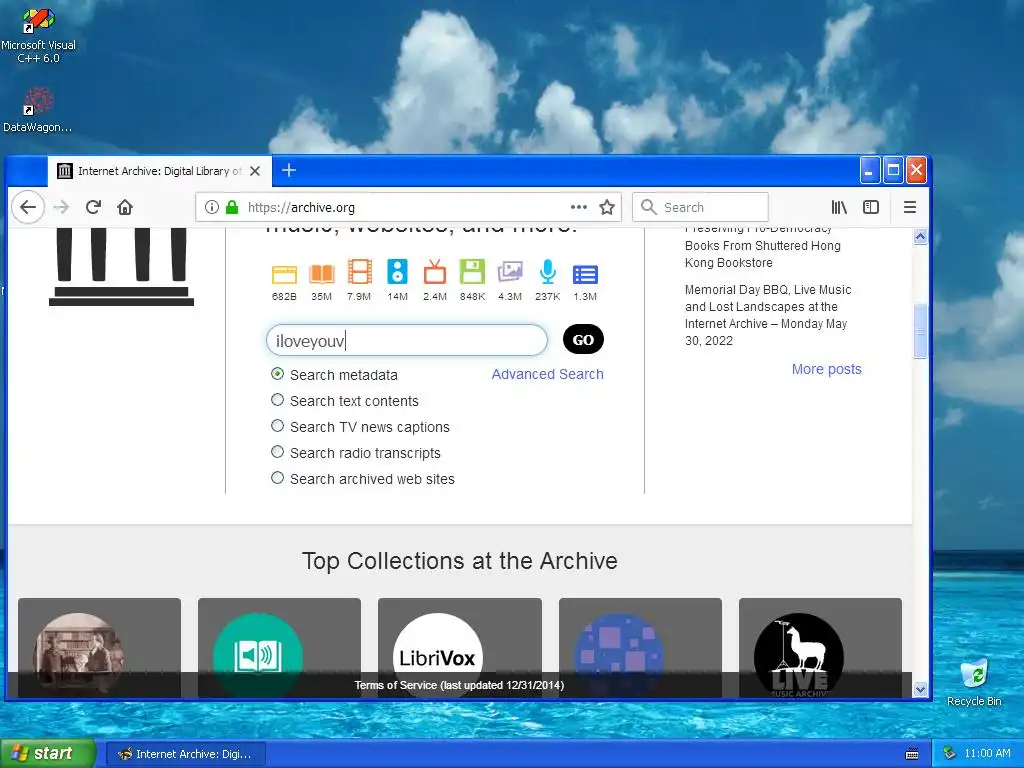Open the Firefox hamburger menu

pyautogui.click(x=910, y=207)
